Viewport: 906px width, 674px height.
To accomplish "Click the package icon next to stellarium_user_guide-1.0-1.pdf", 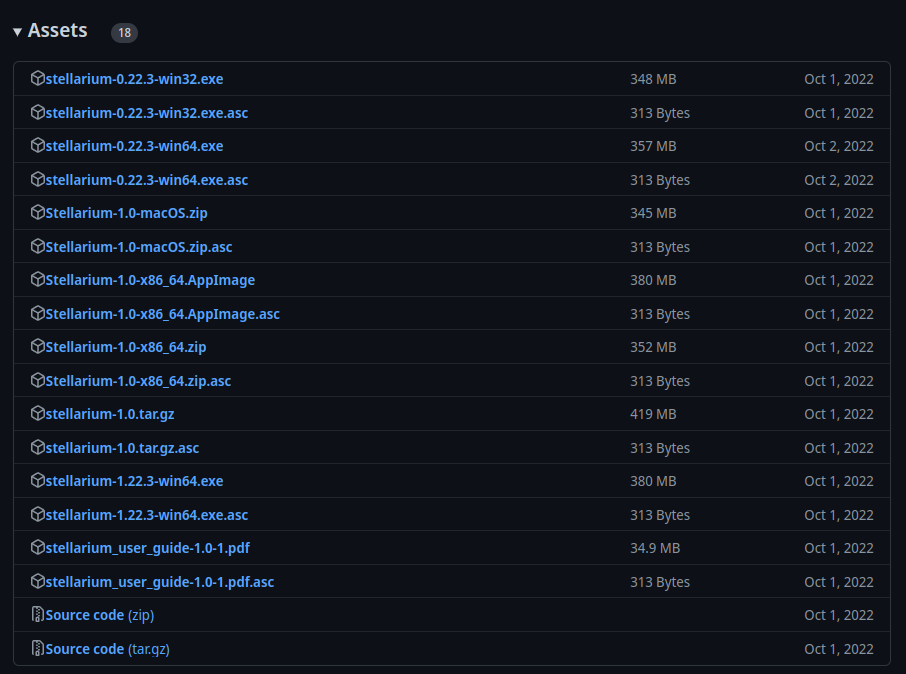I will click(x=37, y=548).
